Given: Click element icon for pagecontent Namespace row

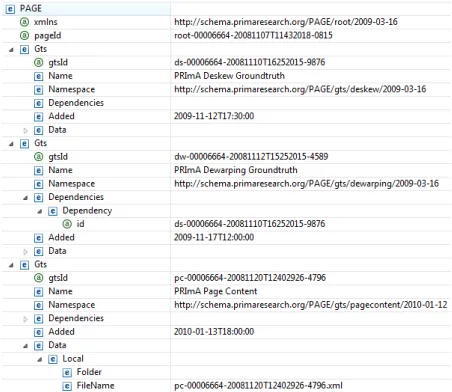Looking at the screenshot, I should pyautogui.click(x=39, y=305).
